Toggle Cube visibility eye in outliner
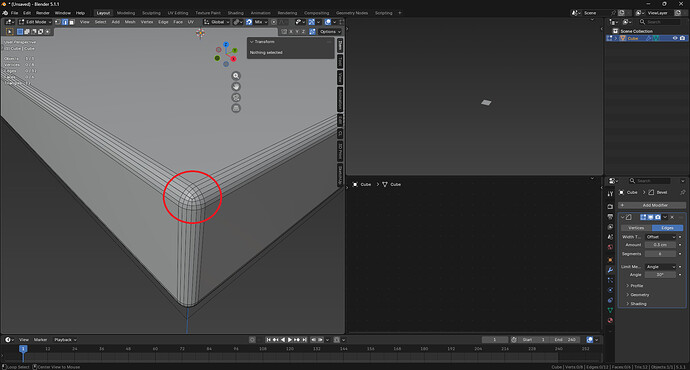690x370 pixels. click(675, 38)
